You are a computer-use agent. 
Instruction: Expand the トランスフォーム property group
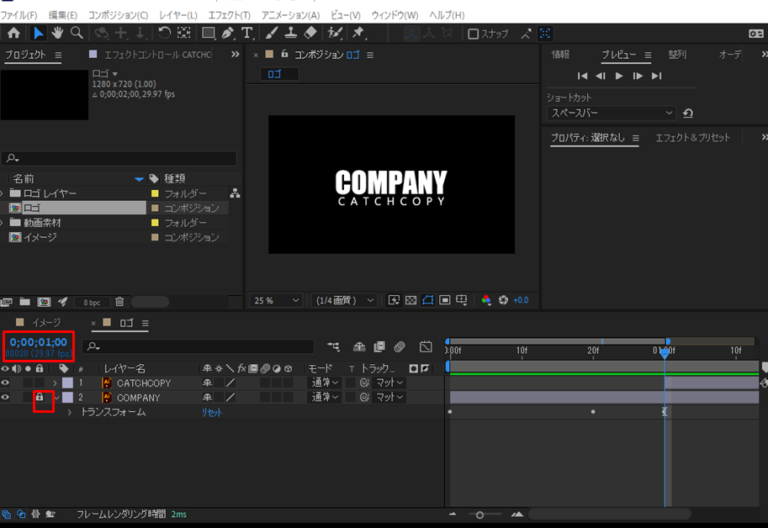pos(69,412)
